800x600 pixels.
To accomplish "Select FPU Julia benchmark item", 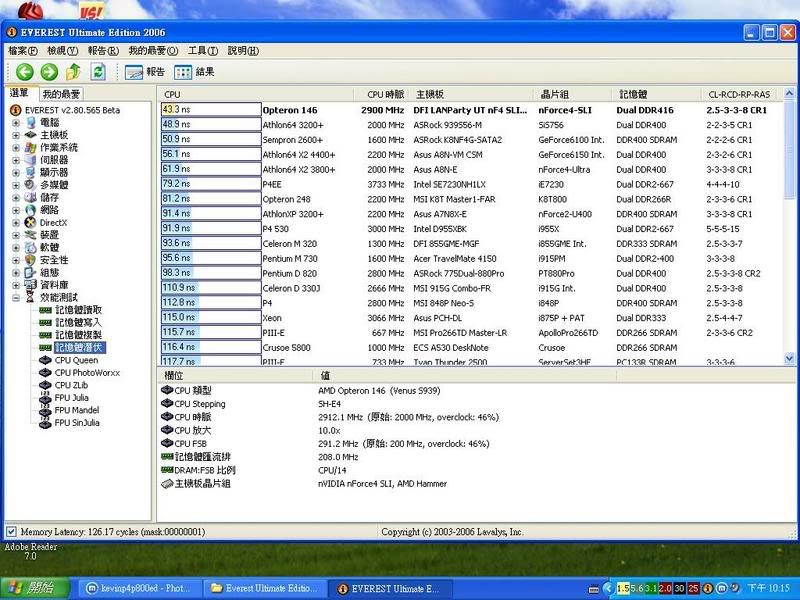I will tap(71, 397).
